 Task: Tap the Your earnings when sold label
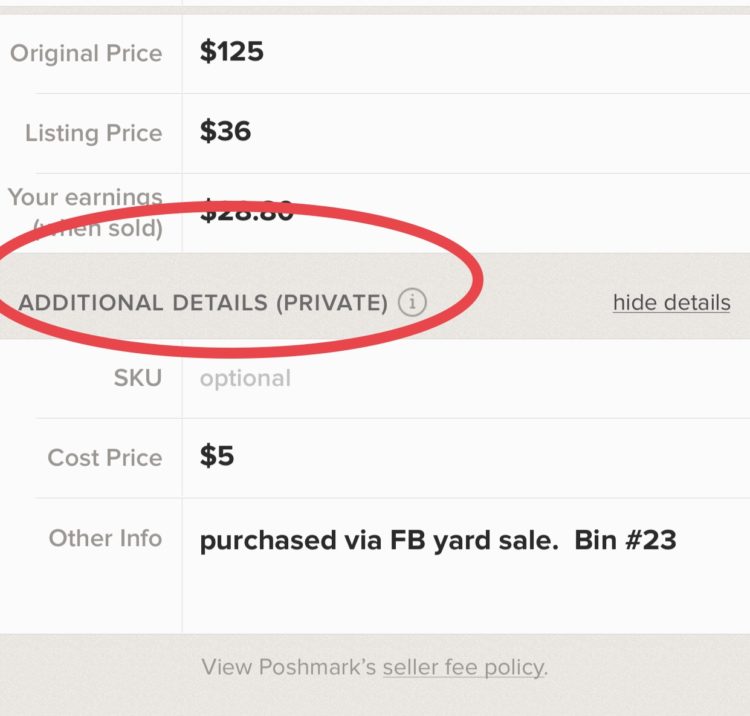click(x=85, y=212)
